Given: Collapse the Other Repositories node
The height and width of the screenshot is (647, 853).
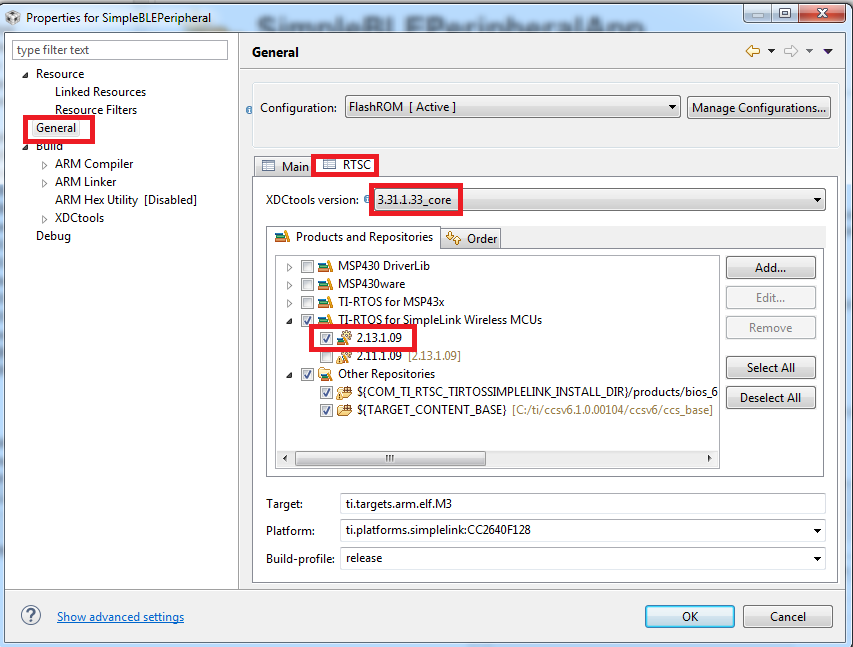Looking at the screenshot, I should click(x=289, y=375).
